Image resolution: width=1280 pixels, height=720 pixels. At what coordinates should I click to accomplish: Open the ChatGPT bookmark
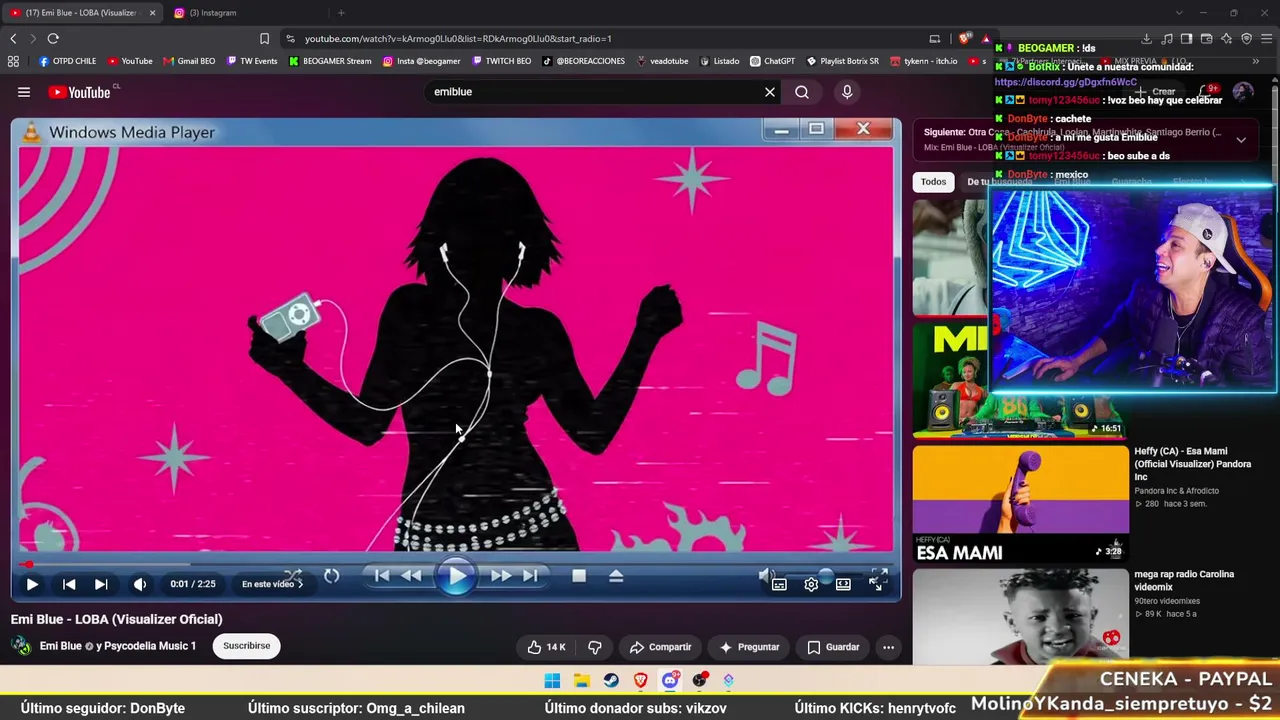773,61
